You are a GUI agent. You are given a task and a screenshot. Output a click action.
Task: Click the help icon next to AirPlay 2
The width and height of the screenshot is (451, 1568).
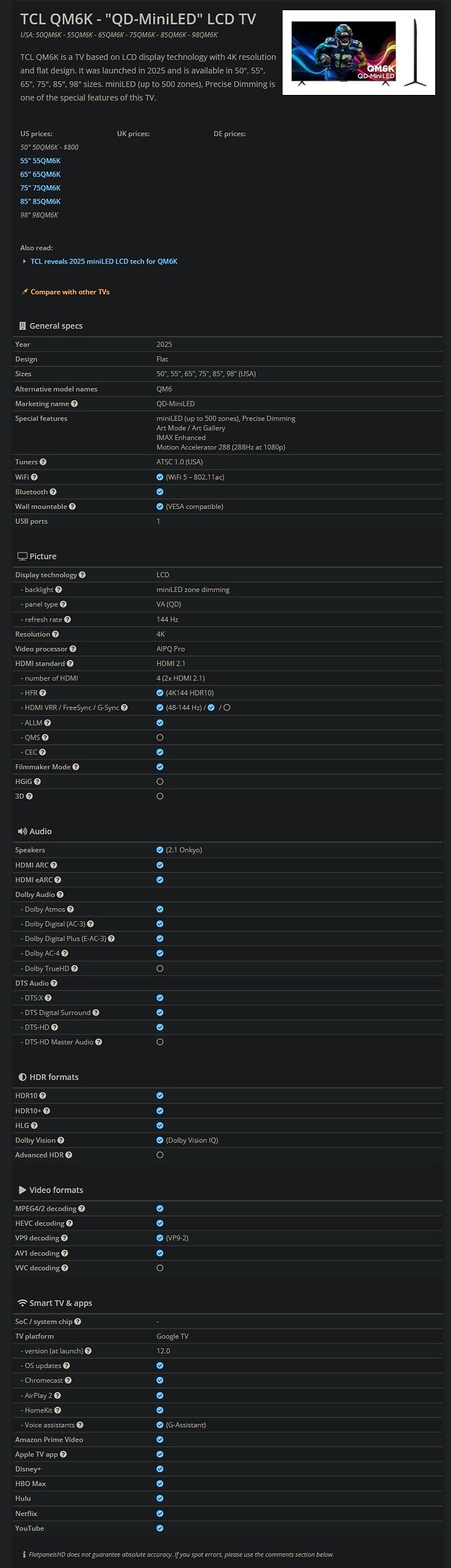(57, 1395)
